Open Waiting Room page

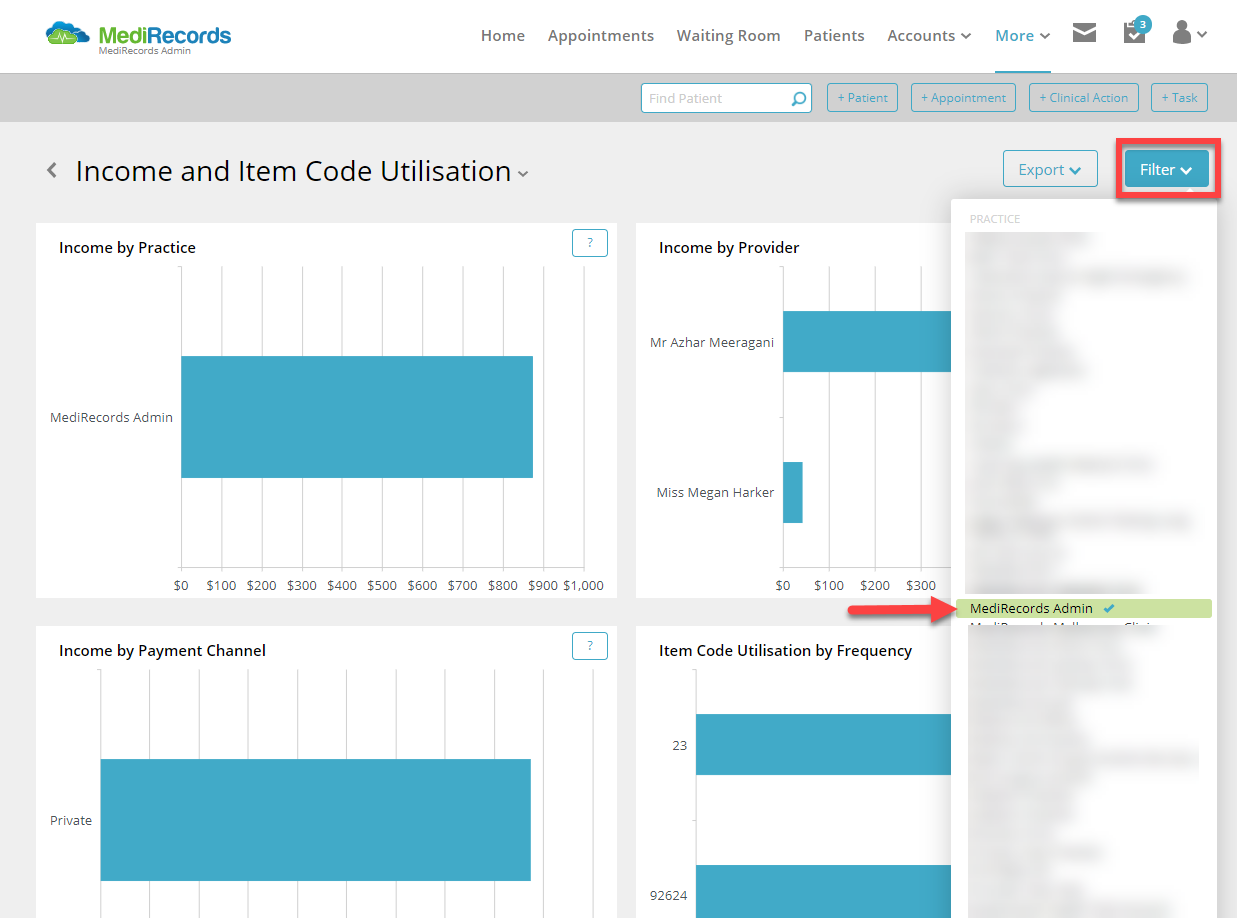729,35
